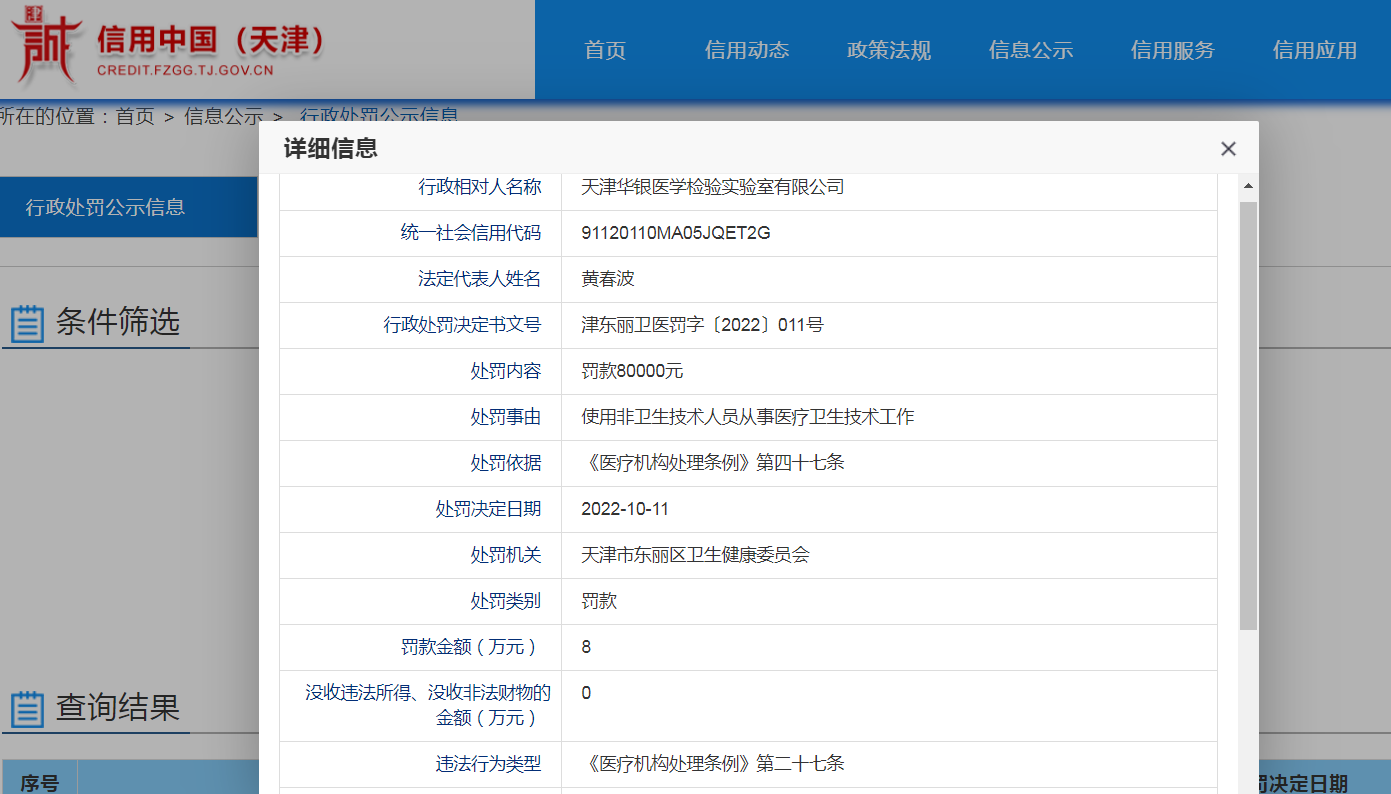Click penalty content 罚款80000元
The image size is (1391, 794).
tap(632, 371)
